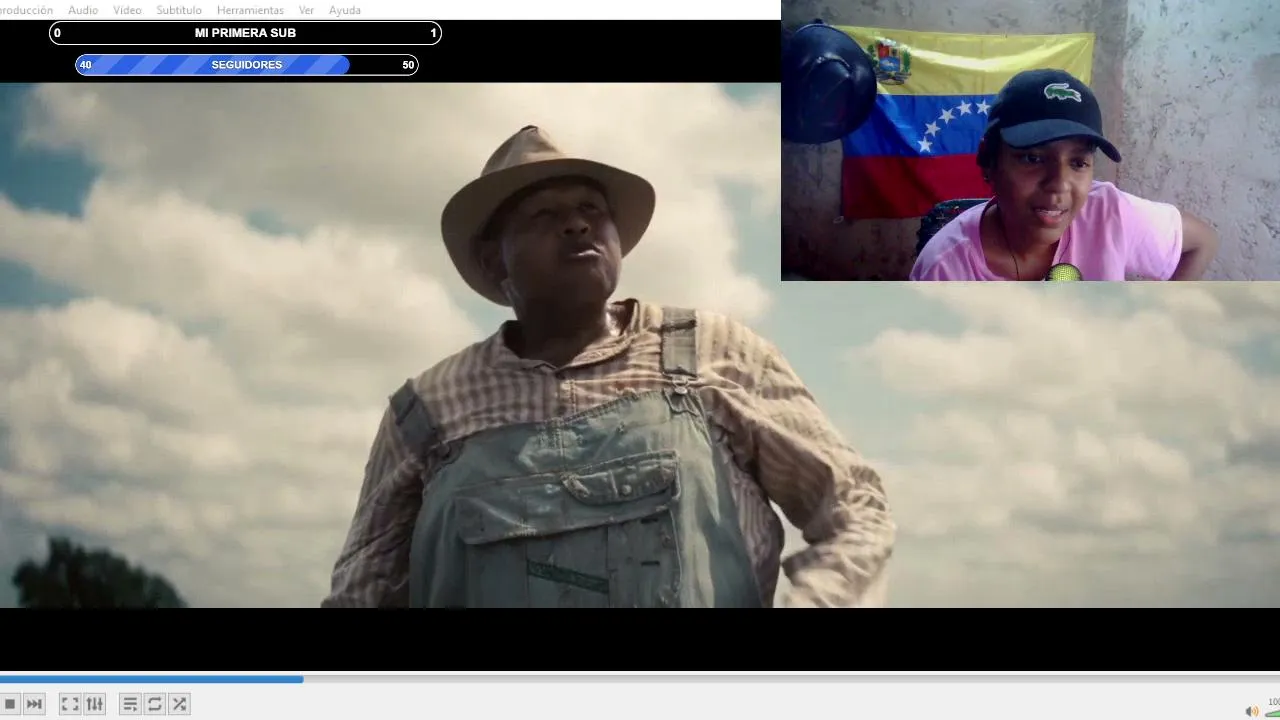Adjust the green volume slider
The image size is (1280, 720).
coord(1272,712)
